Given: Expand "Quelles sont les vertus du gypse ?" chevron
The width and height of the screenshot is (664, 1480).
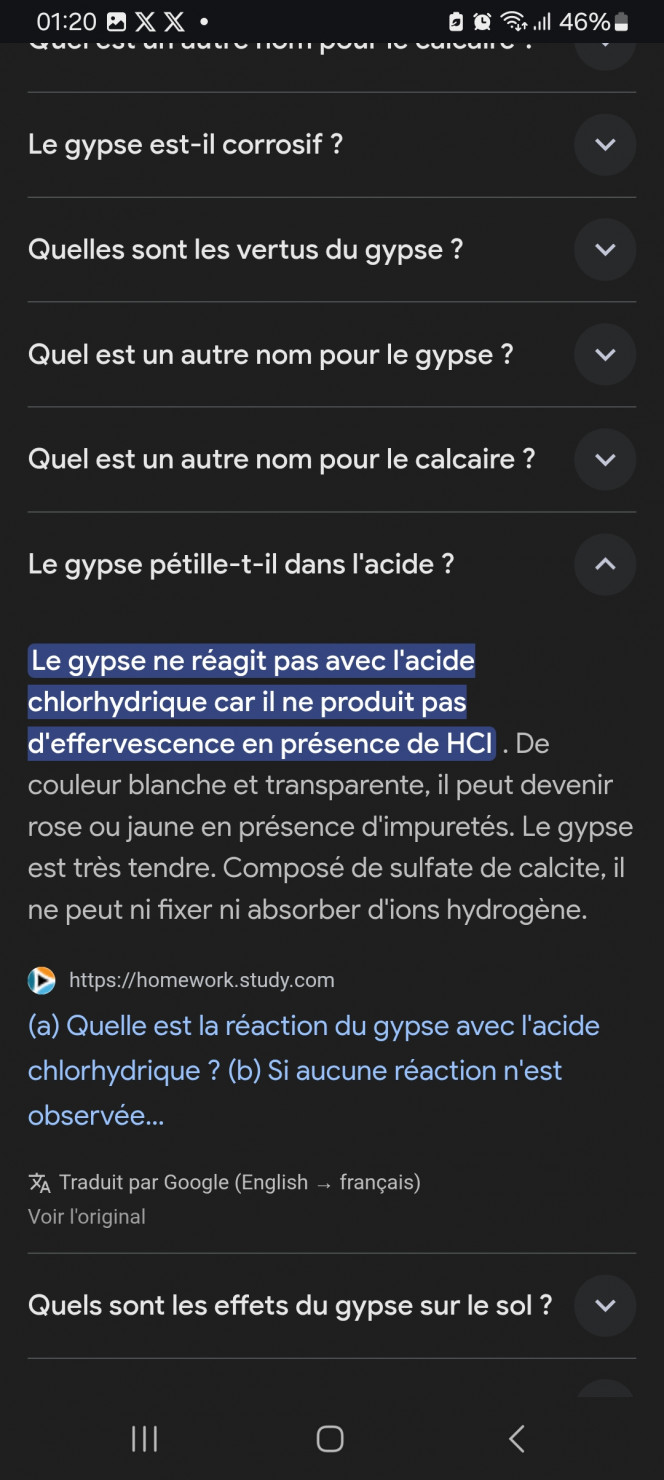Looking at the screenshot, I should [605, 250].
